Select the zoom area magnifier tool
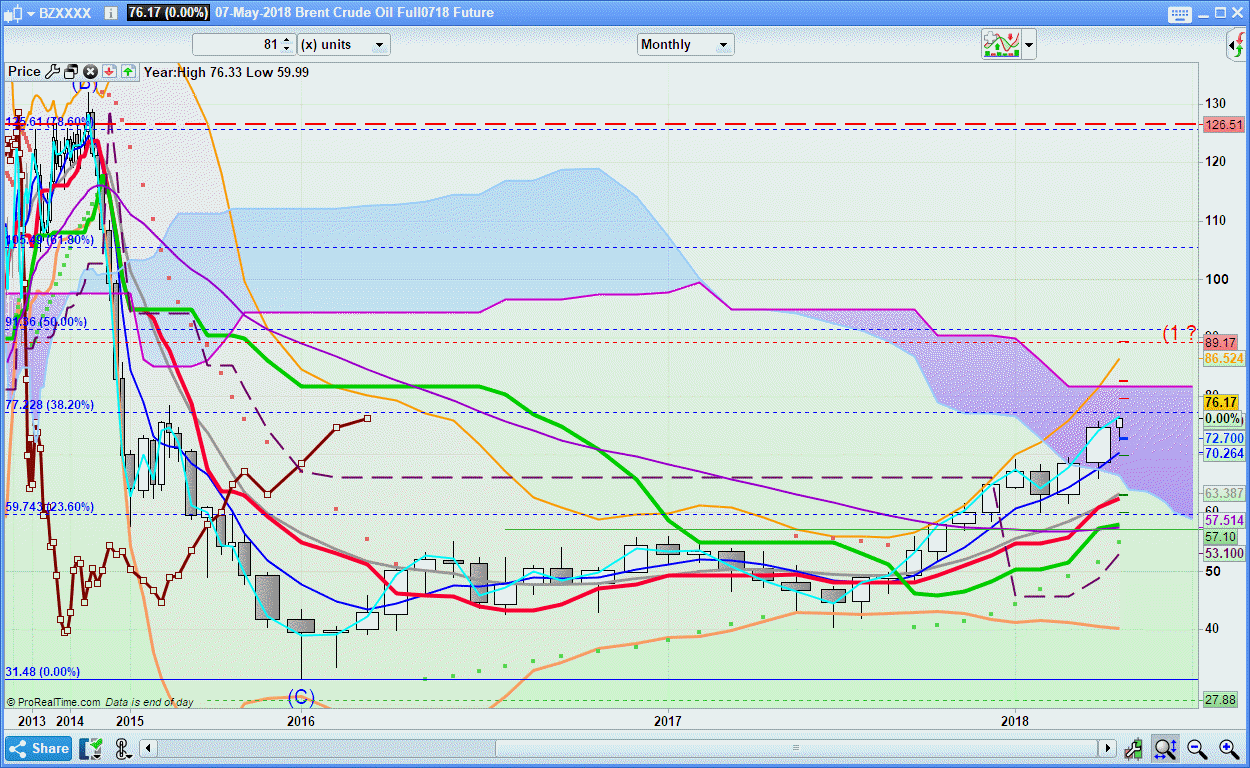Viewport: 1250px width, 768px height. pos(1164,748)
